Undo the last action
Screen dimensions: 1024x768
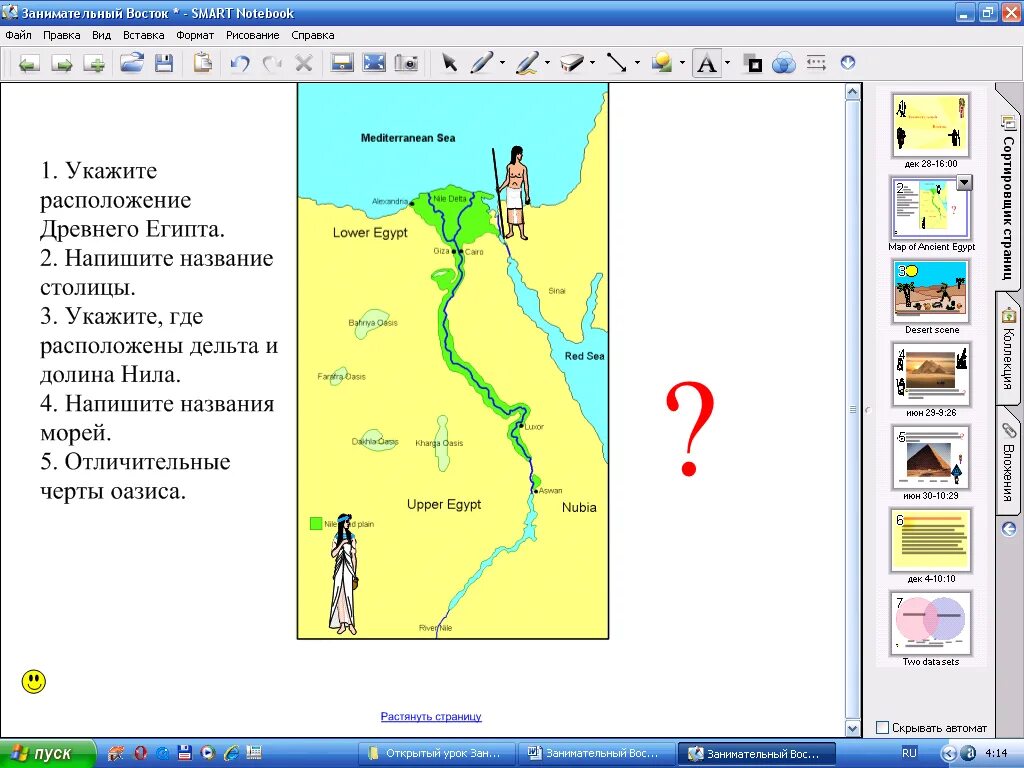tap(240, 63)
